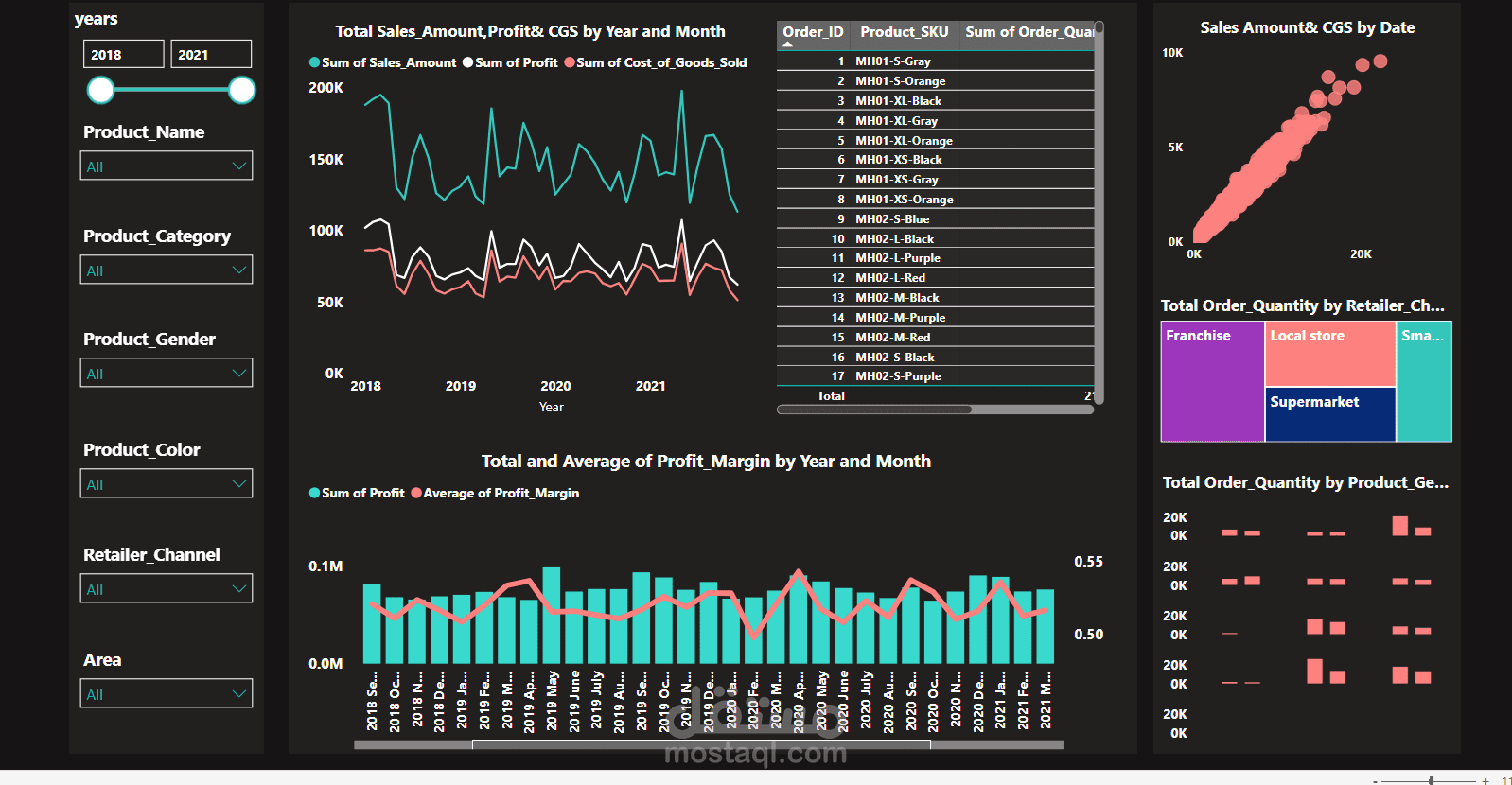The height and width of the screenshot is (785, 1512).
Task: Click Total Sales_Amount, Profit & CGS chart title
Action: coord(530,32)
